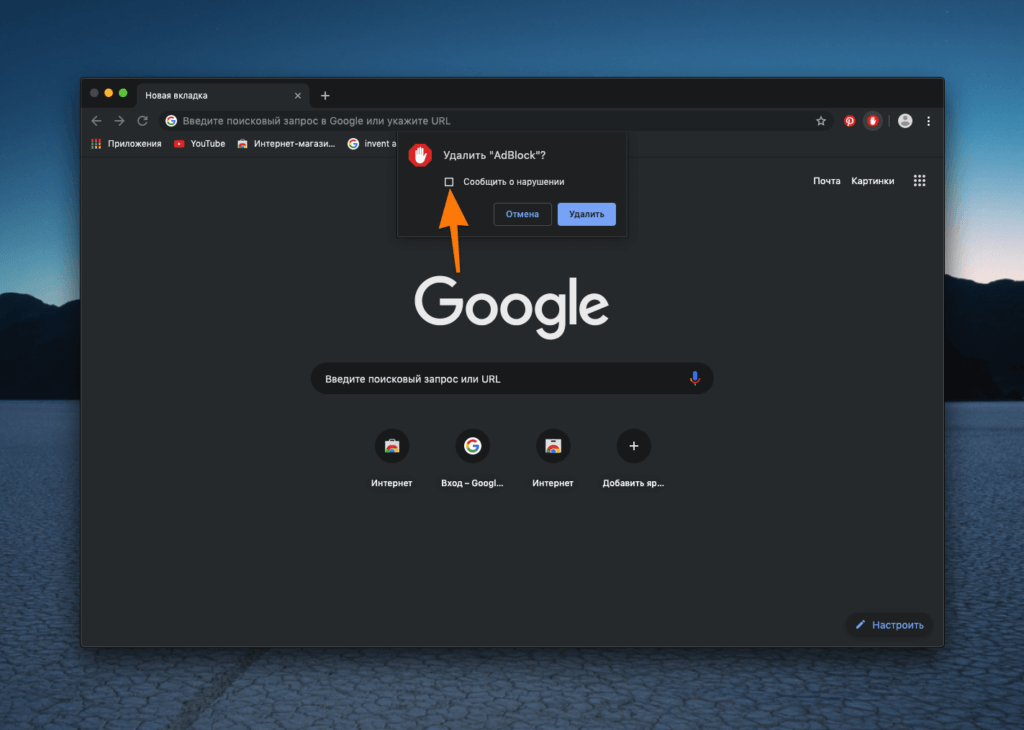Open the Вход – Googl... shortcut tile
Viewport: 1024px width, 730px height.
(472, 458)
